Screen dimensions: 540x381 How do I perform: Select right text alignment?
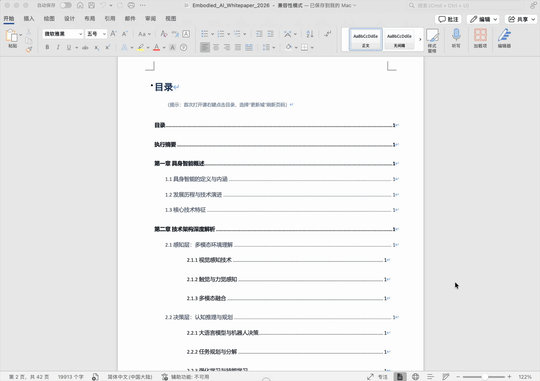(x=227, y=47)
